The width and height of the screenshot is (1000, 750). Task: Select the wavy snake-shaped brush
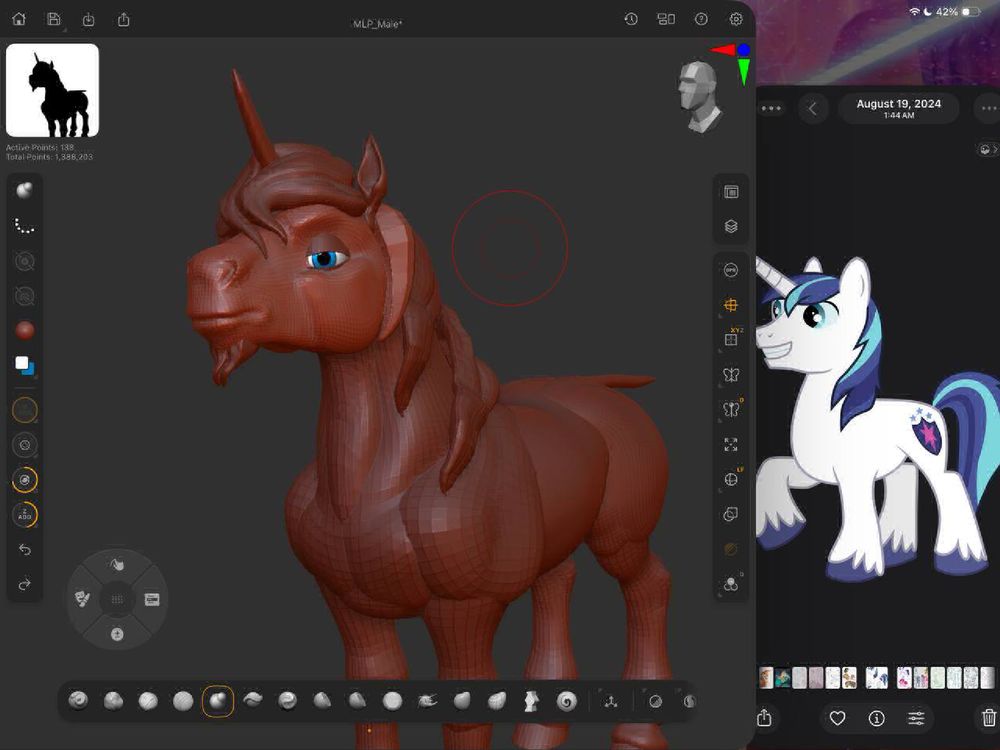click(x=253, y=700)
